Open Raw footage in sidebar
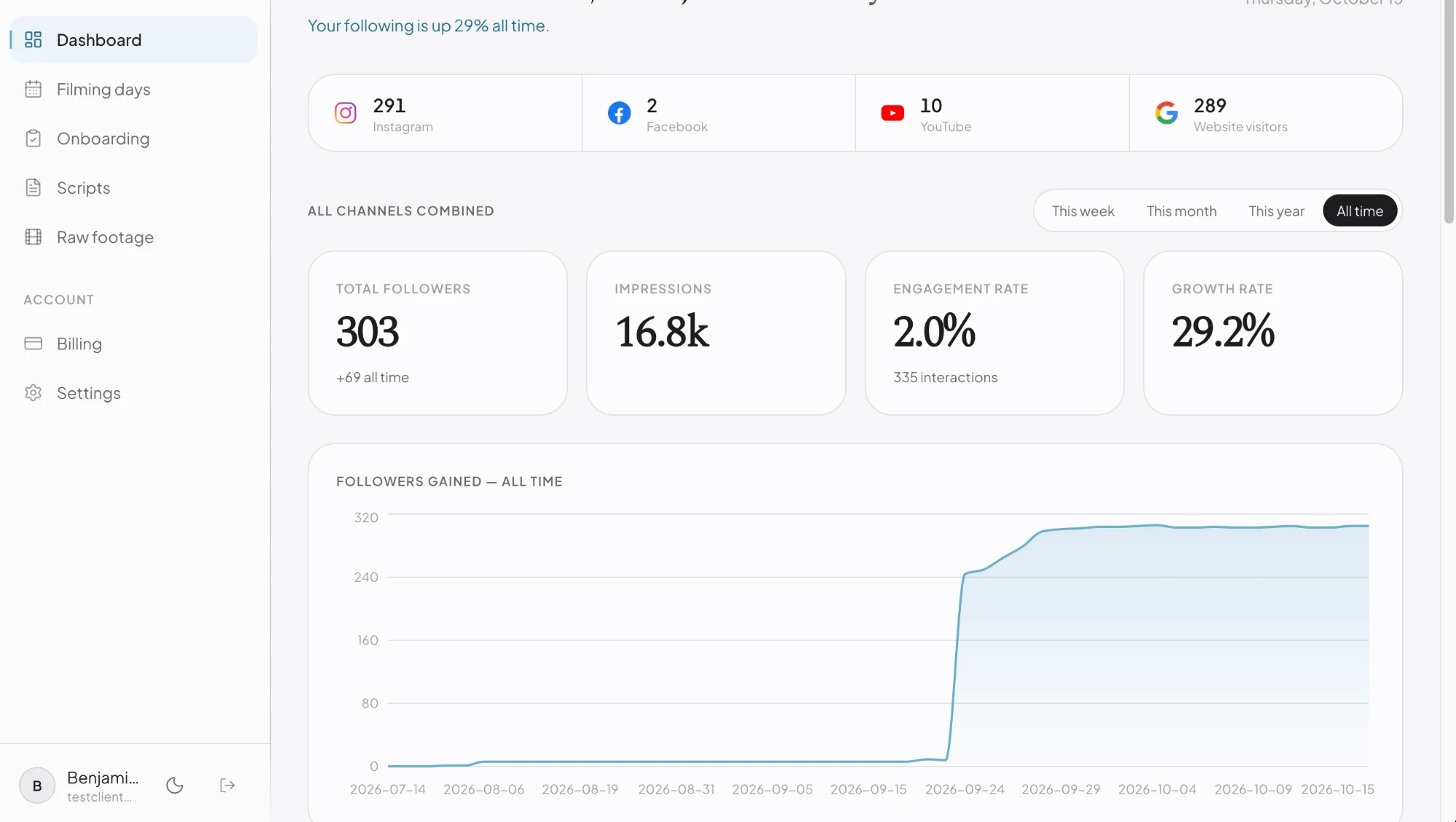1456x822 pixels. [134, 237]
